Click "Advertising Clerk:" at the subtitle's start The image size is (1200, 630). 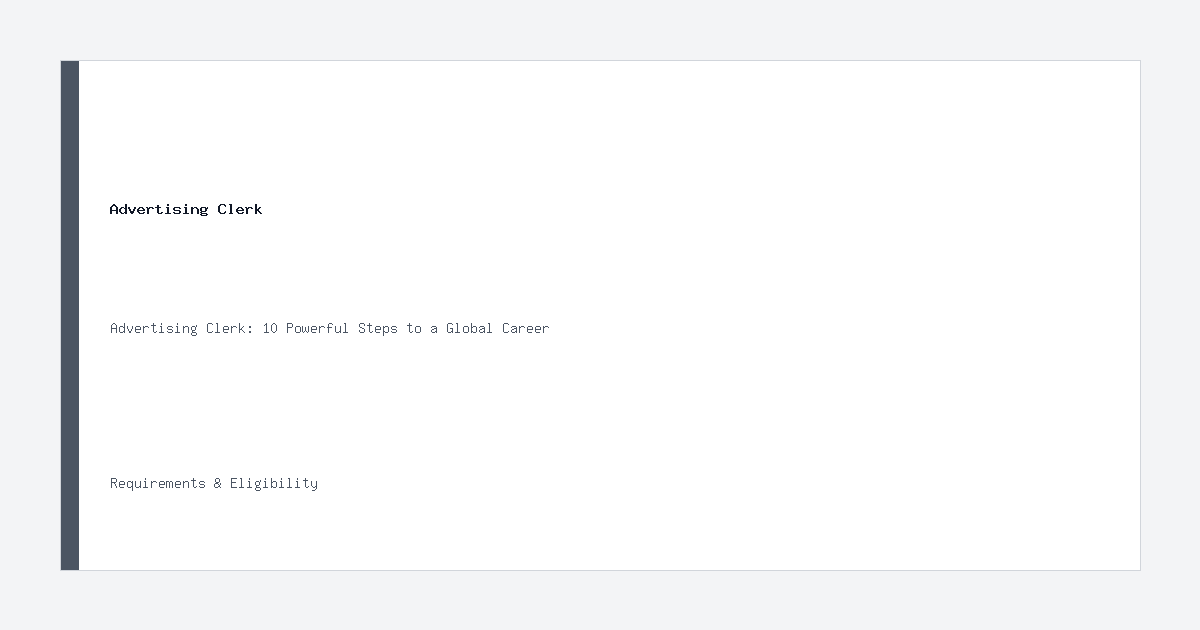182,328
